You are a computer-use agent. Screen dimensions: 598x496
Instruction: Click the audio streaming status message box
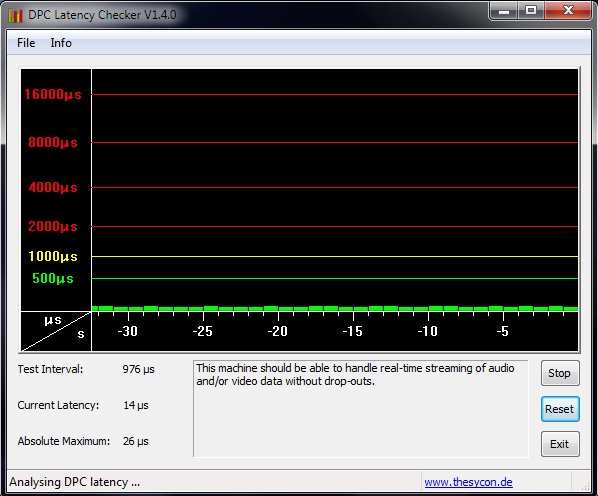click(x=361, y=408)
